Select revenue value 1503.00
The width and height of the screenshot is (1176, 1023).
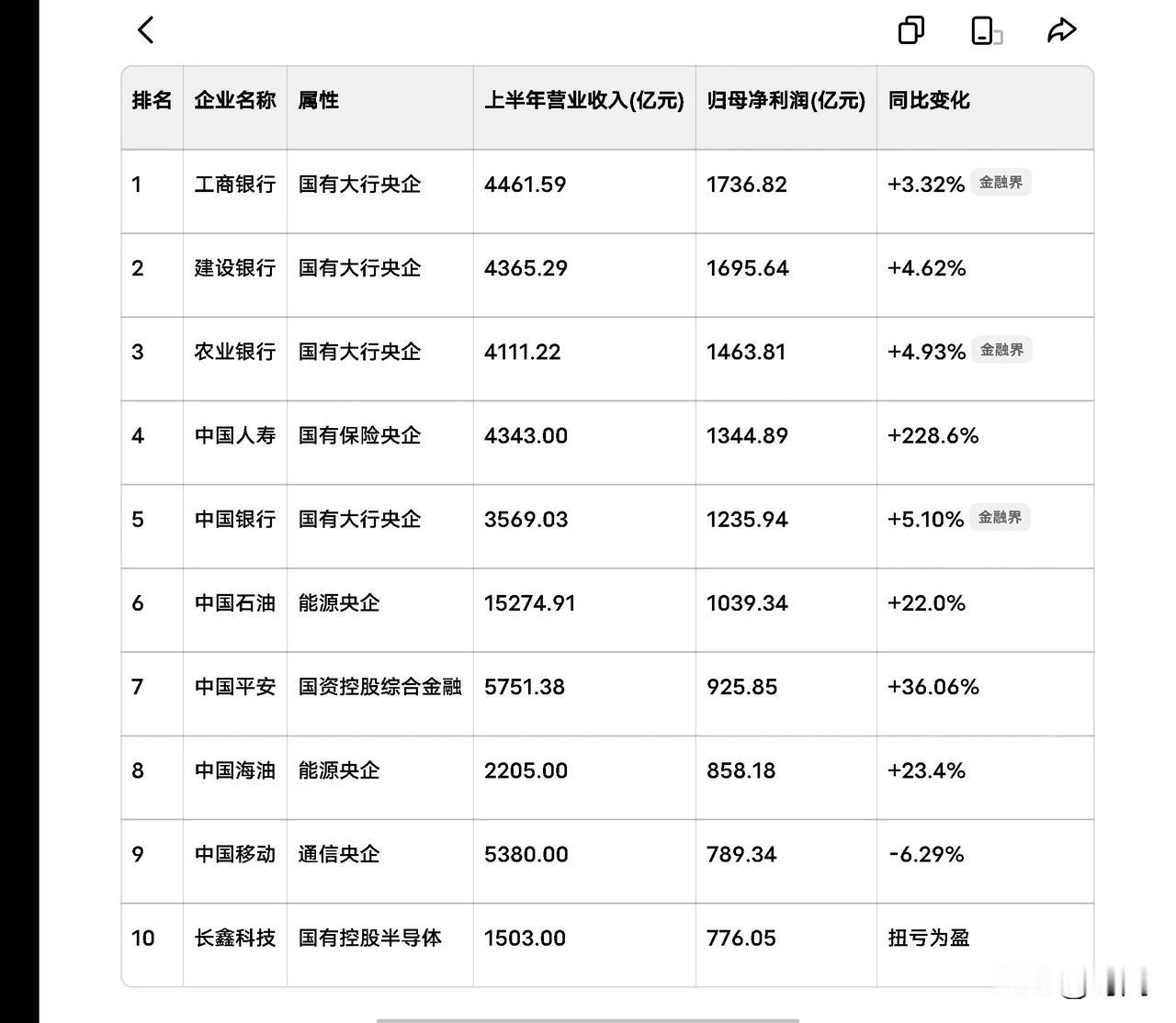526,938
